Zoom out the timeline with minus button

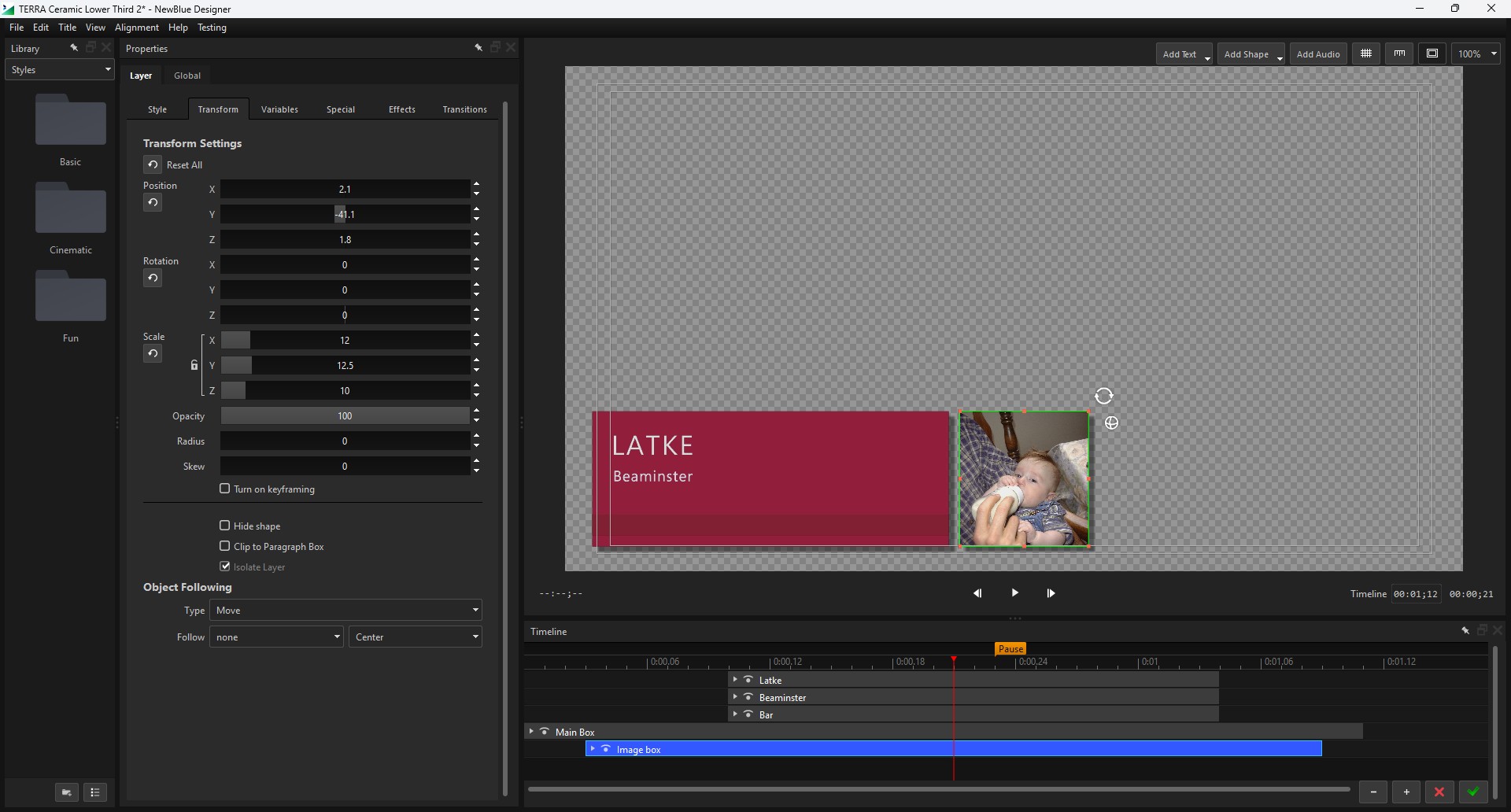[x=1373, y=792]
